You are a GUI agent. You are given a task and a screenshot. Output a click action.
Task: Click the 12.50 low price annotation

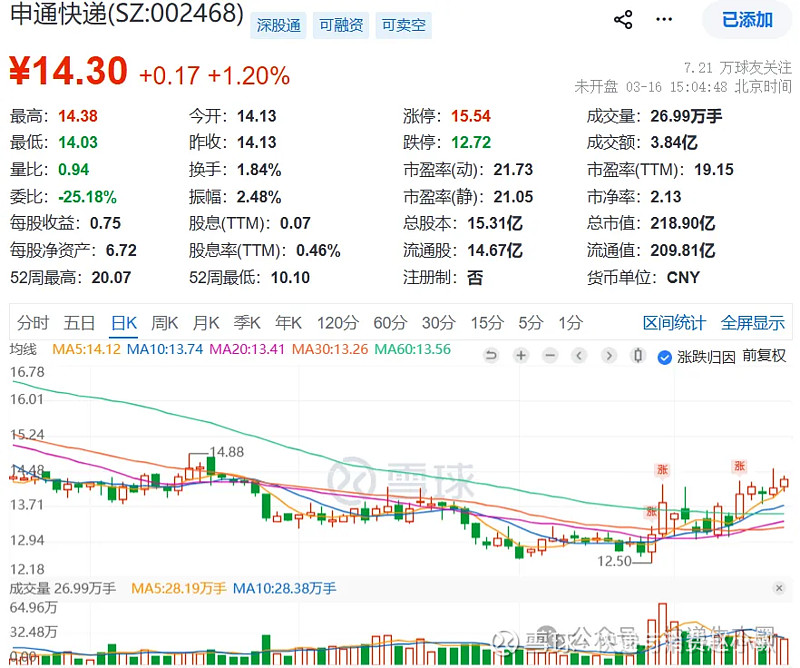click(614, 561)
